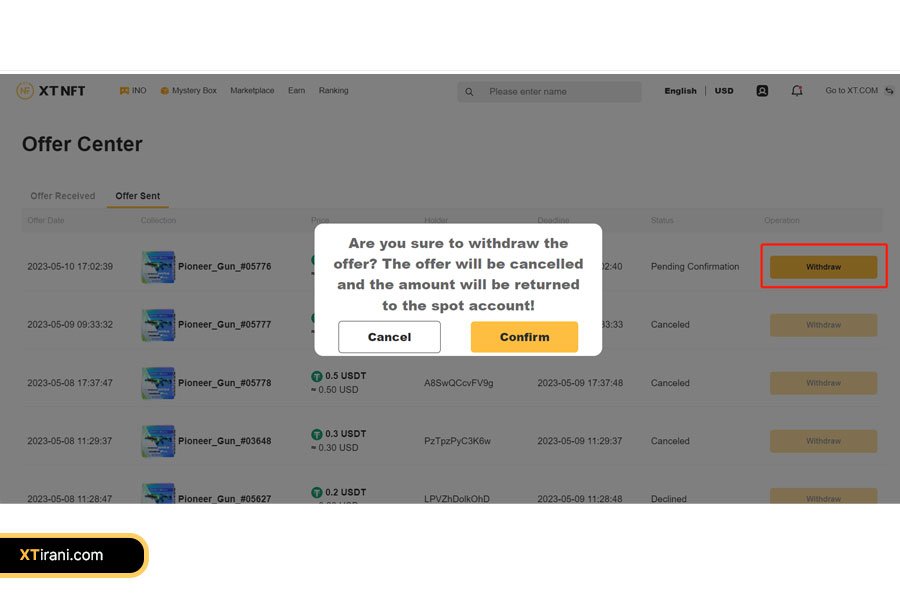Click the search name input field
Viewport: 900px width, 600px height.
pyautogui.click(x=560, y=92)
